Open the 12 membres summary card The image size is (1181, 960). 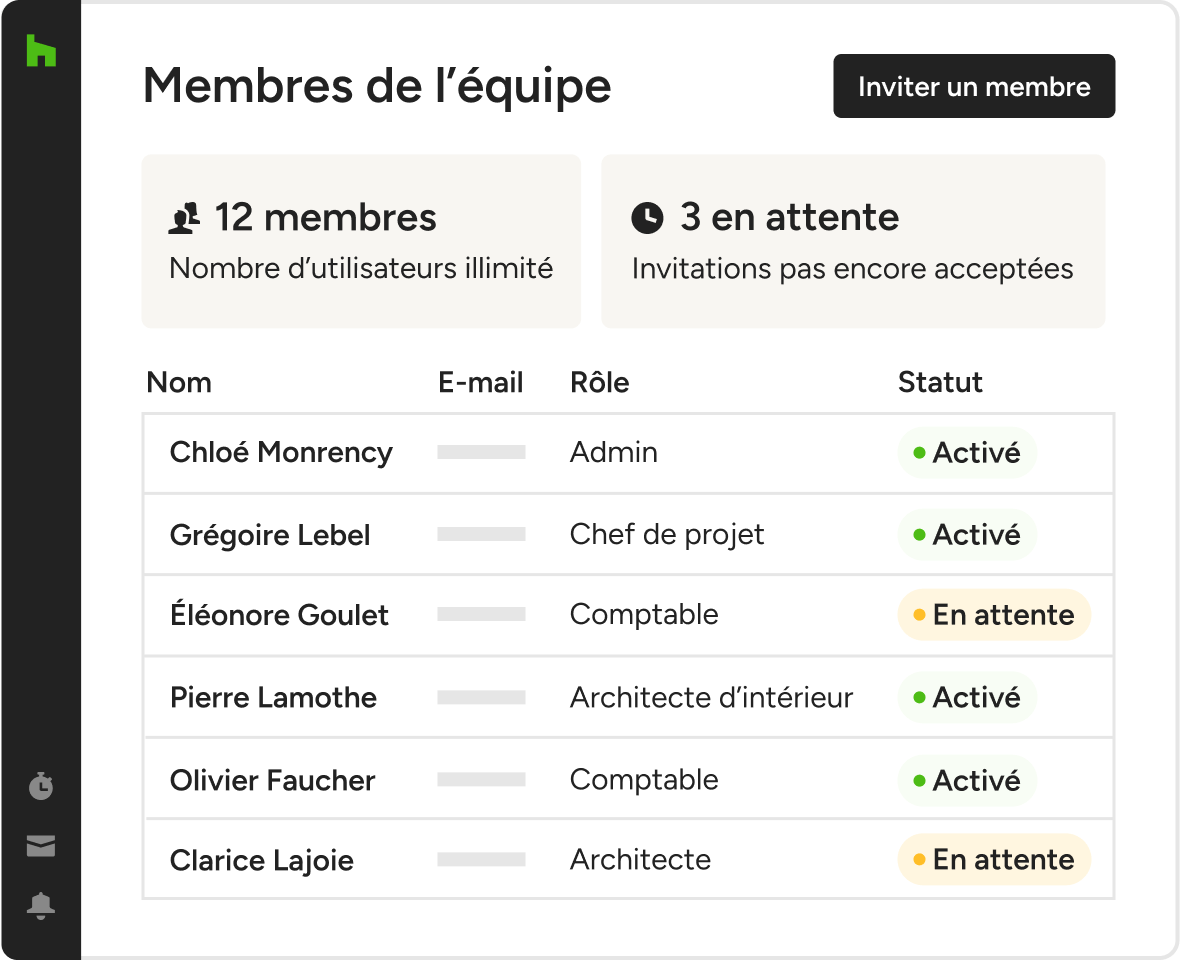[x=362, y=241]
